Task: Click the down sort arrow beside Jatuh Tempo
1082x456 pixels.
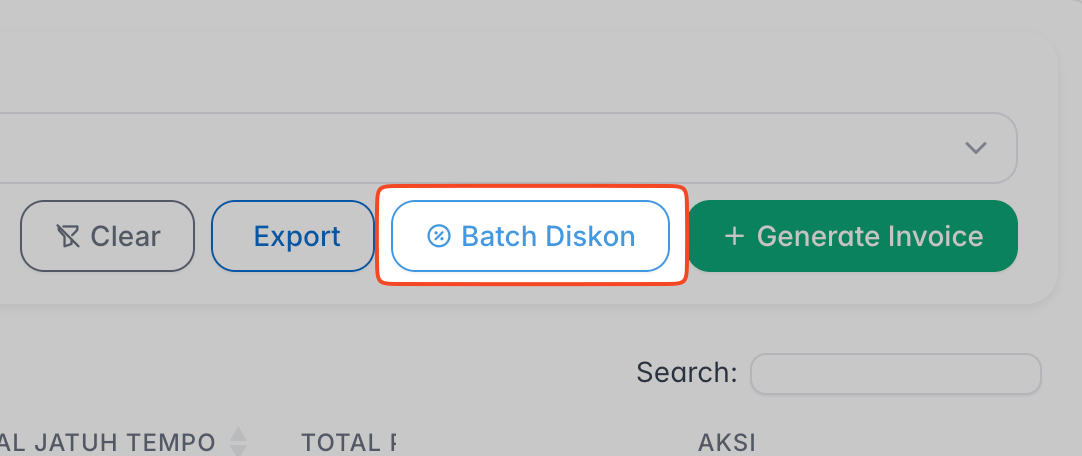Action: coord(238,450)
